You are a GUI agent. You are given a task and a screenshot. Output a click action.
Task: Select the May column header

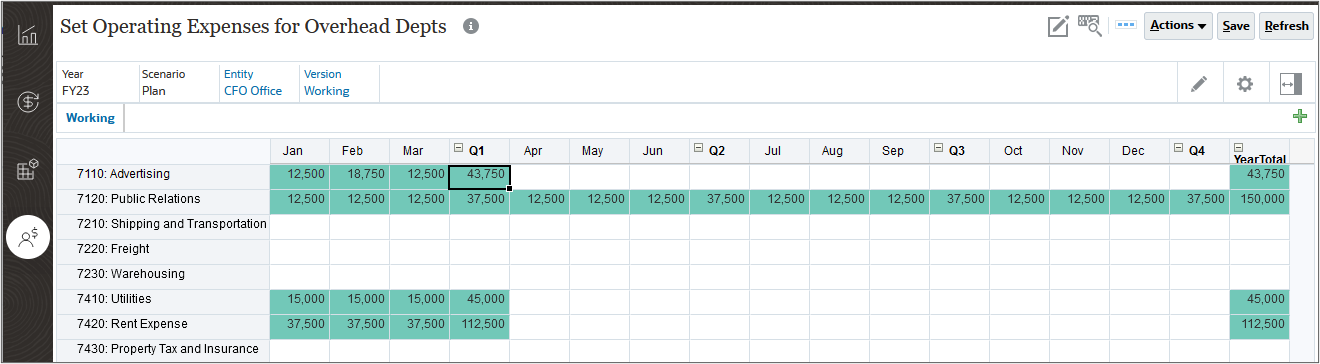[x=599, y=151]
